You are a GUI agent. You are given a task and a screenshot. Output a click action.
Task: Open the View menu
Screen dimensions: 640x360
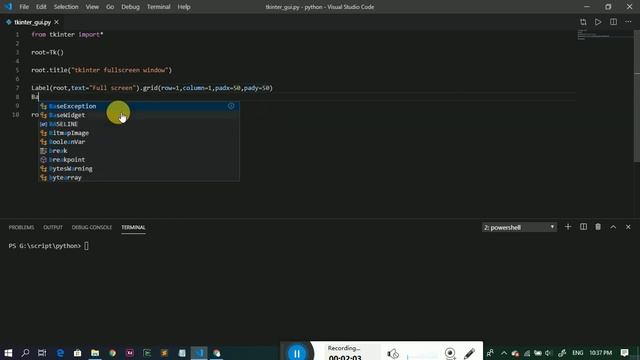tap(92, 7)
